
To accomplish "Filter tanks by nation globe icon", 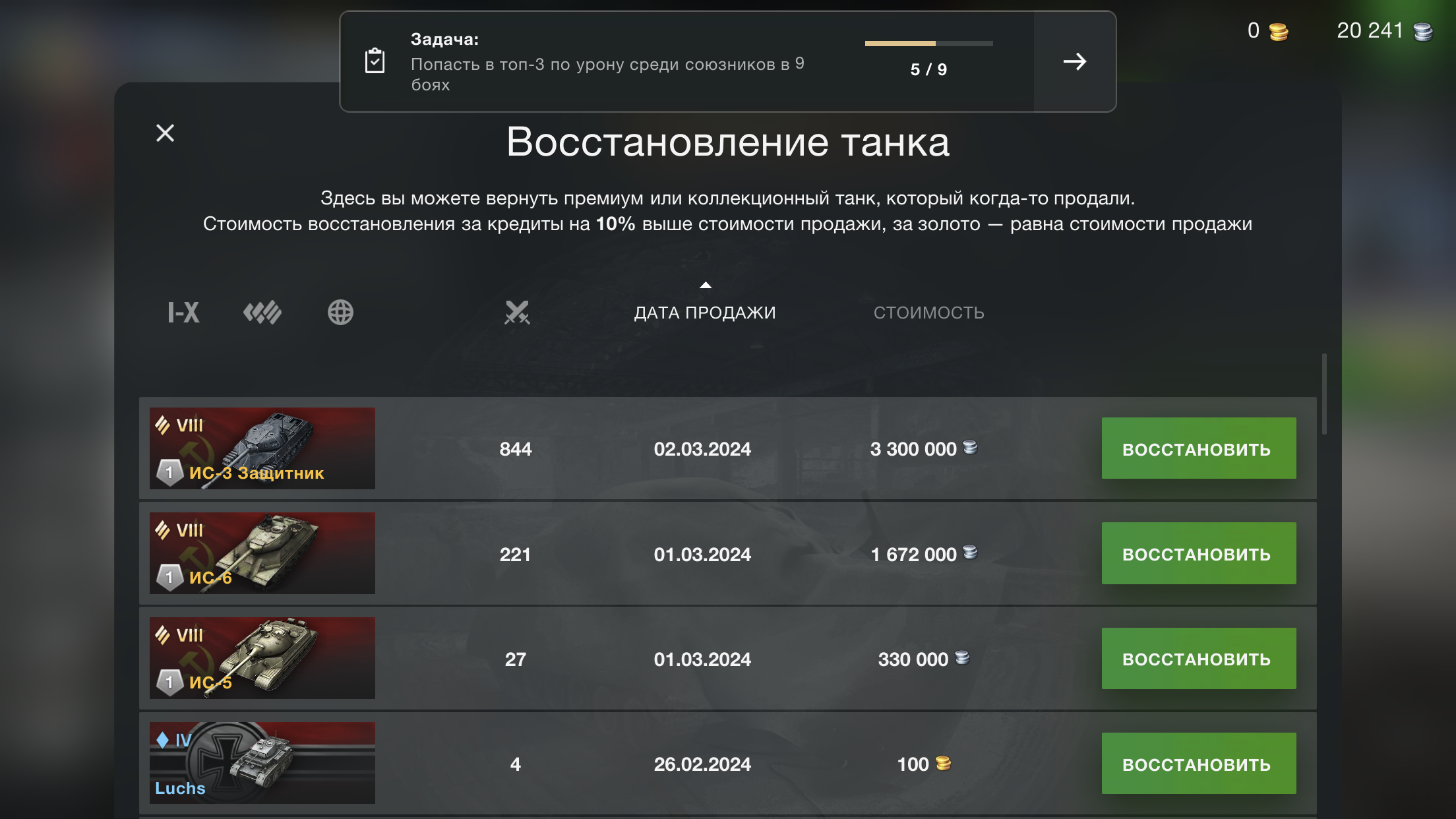I will click(x=340, y=313).
